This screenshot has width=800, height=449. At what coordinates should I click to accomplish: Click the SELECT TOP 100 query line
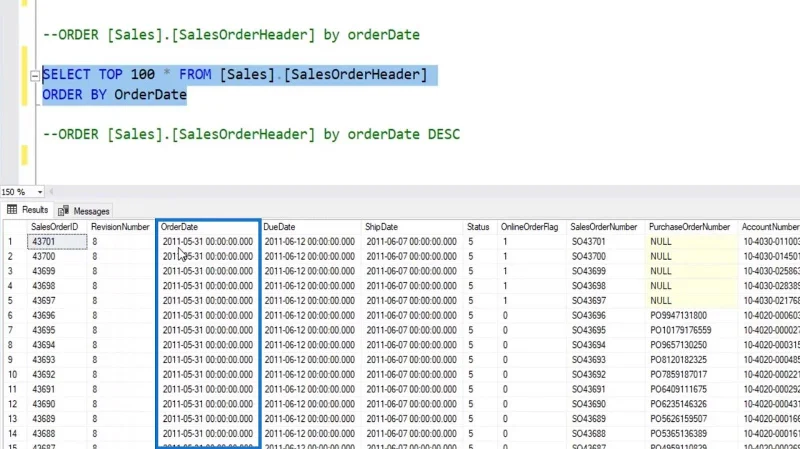click(x=235, y=74)
